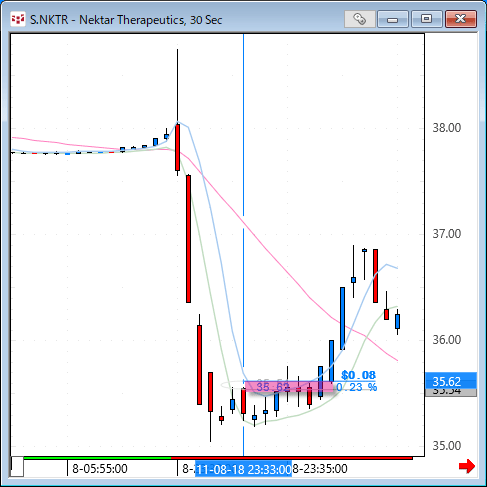The width and height of the screenshot is (487, 487).
Task: Click the CQG chart application icon in title bar
Action: [x=18, y=19]
